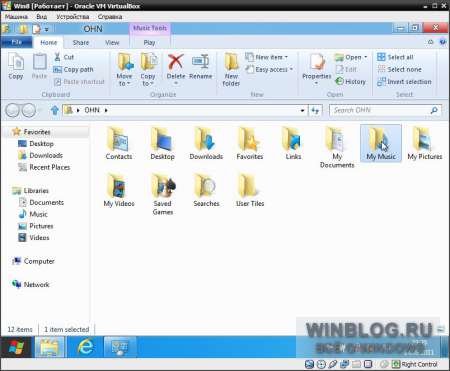450x371 pixels.
Task: Switch to the View ribbon tab
Action: [x=112, y=42]
